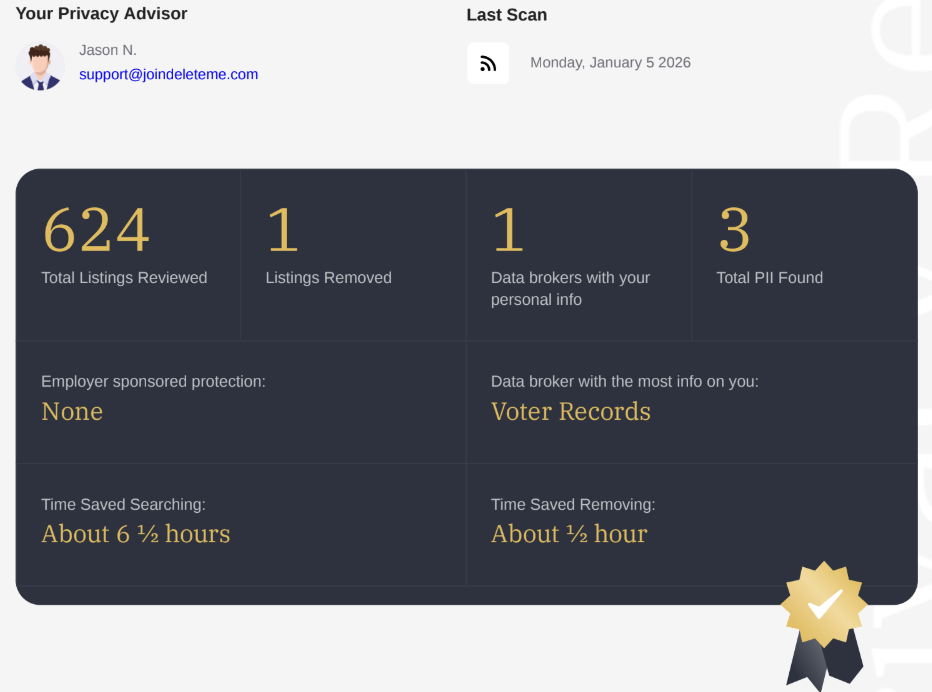Click the privacy advisor avatar picture

point(40,66)
